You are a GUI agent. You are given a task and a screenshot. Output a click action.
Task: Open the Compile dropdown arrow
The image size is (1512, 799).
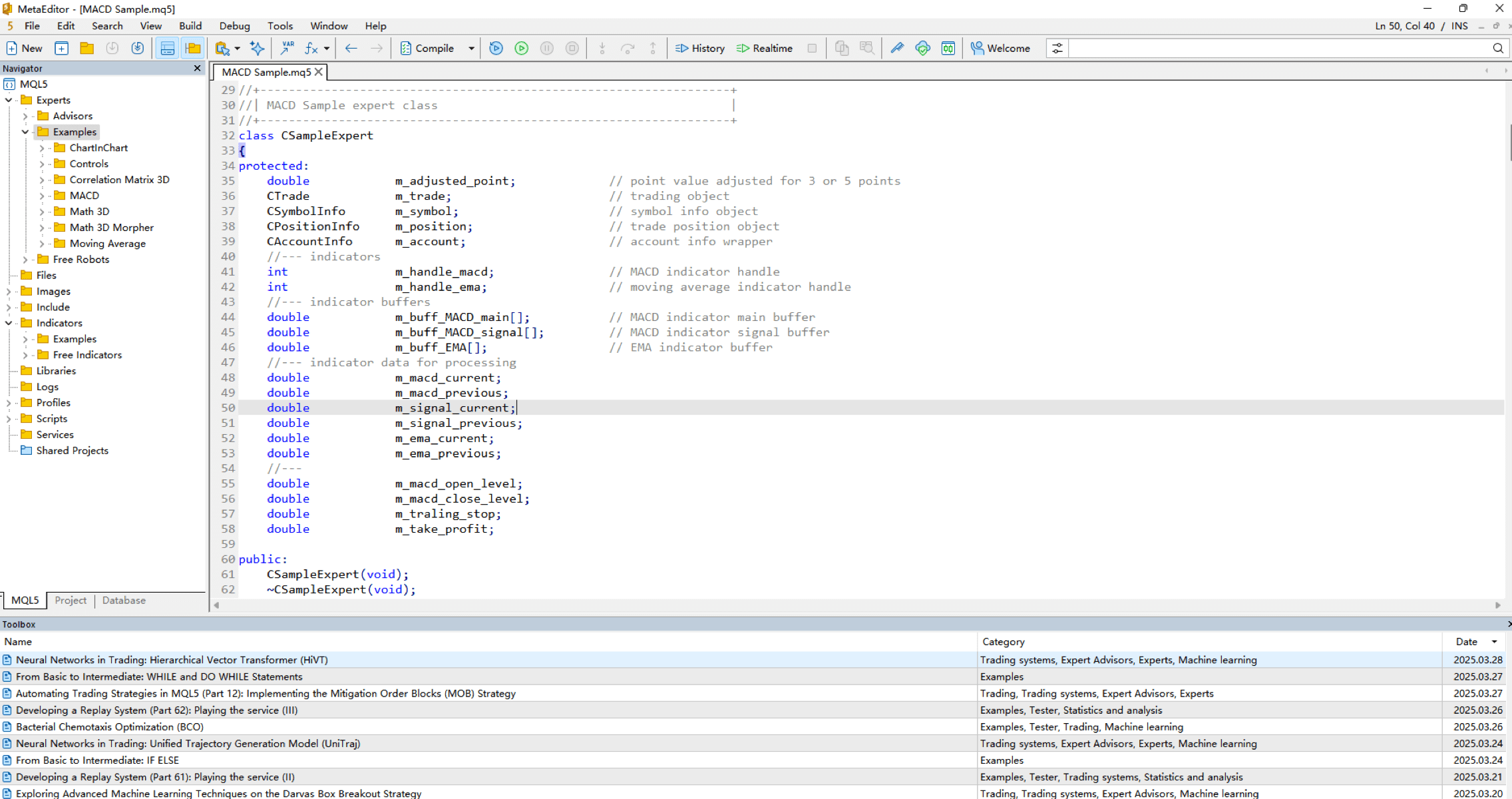click(x=471, y=48)
